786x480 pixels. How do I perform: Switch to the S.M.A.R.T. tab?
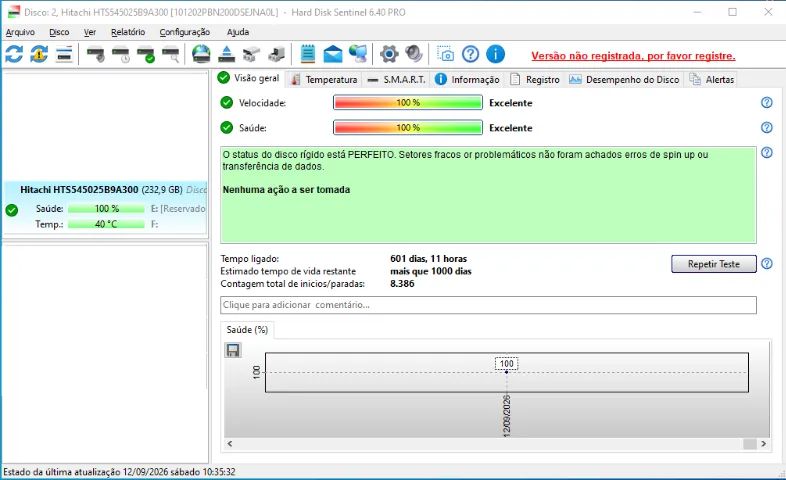click(396, 80)
